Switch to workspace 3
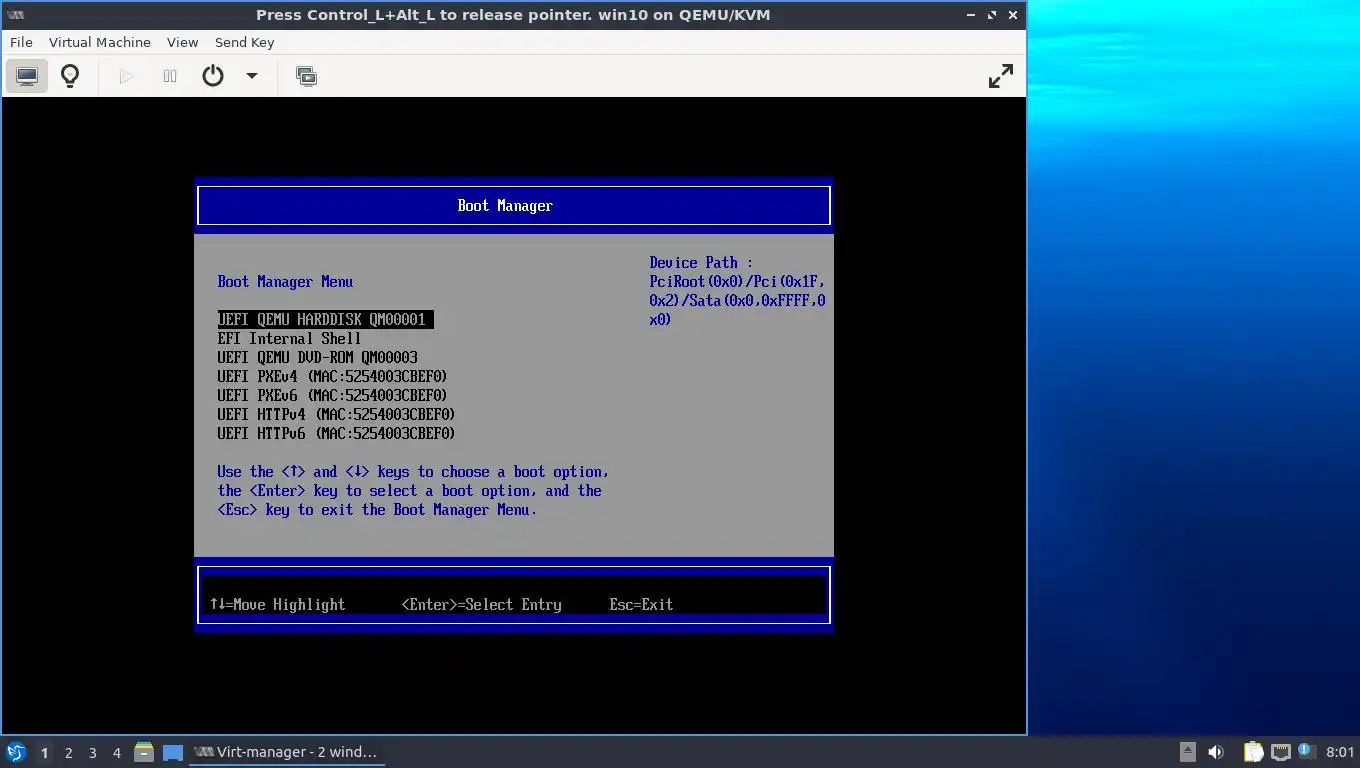The width and height of the screenshot is (1360, 768). click(x=92, y=752)
